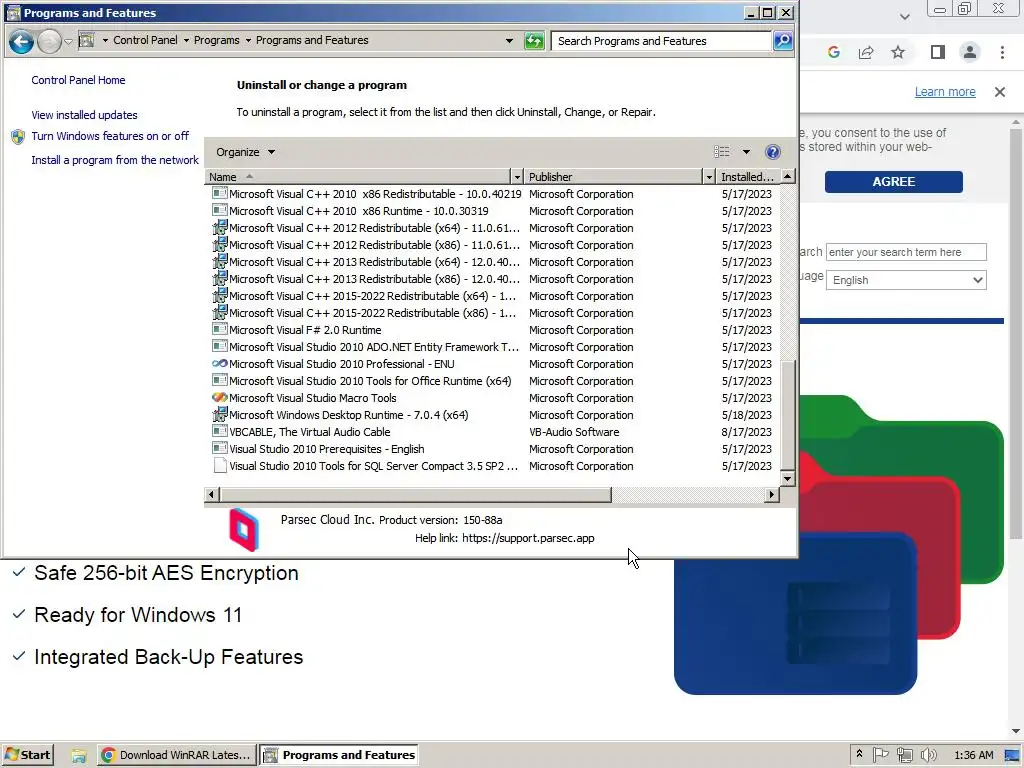Open Turn Windows features on or off
This screenshot has height=768, width=1024.
coord(110,136)
